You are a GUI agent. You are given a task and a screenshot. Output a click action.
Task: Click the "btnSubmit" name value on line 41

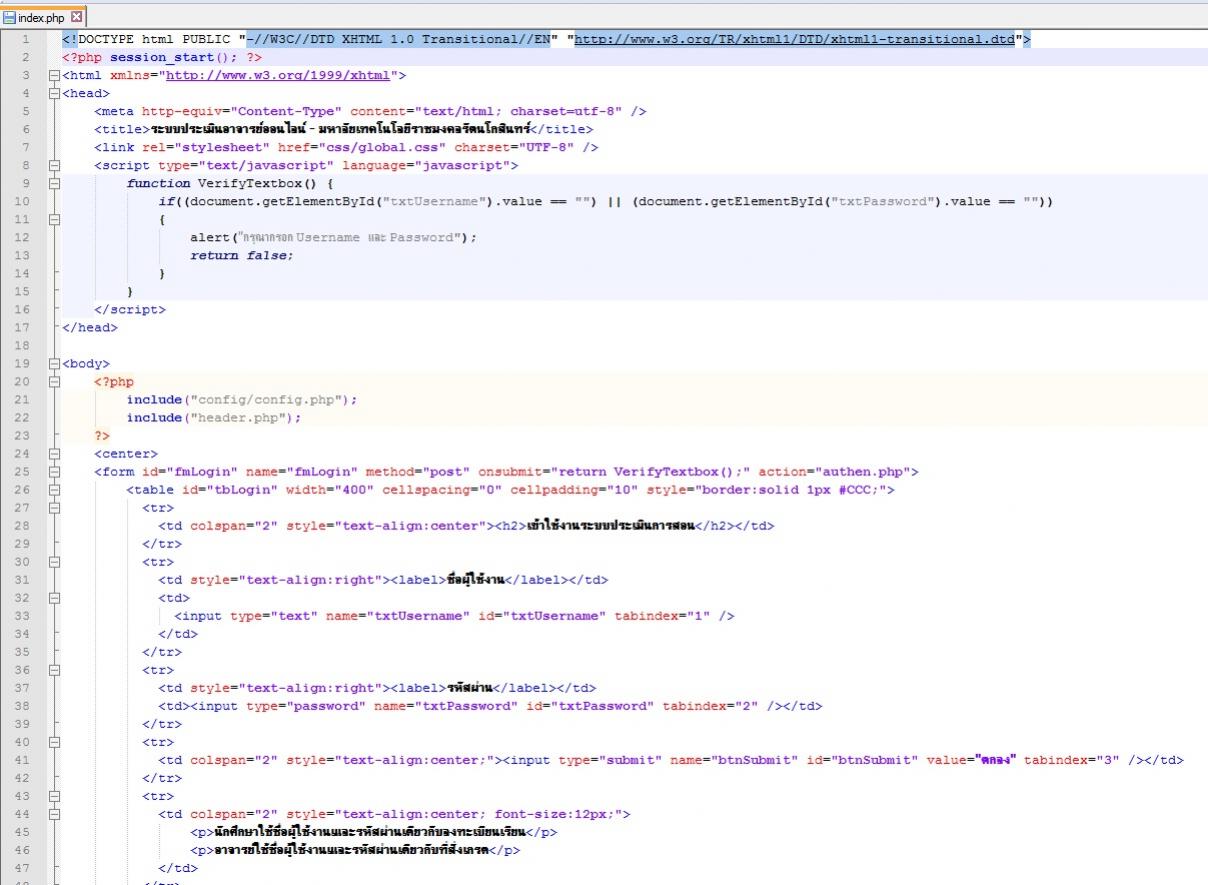tap(754, 759)
